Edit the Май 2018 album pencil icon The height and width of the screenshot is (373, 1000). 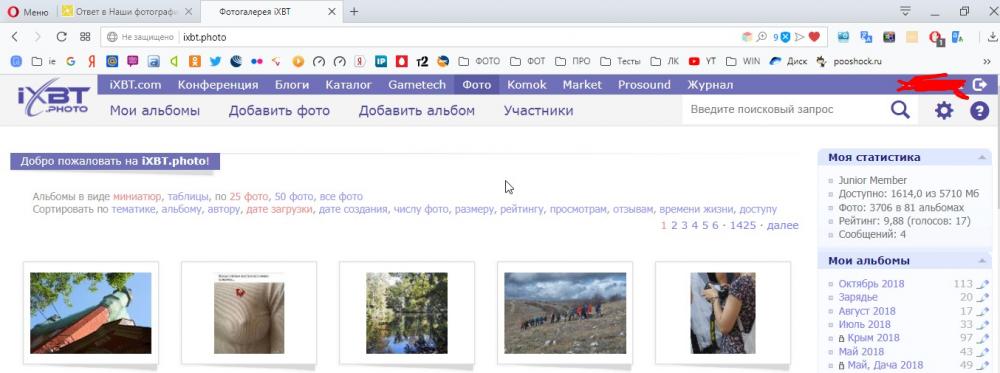[x=983, y=352]
